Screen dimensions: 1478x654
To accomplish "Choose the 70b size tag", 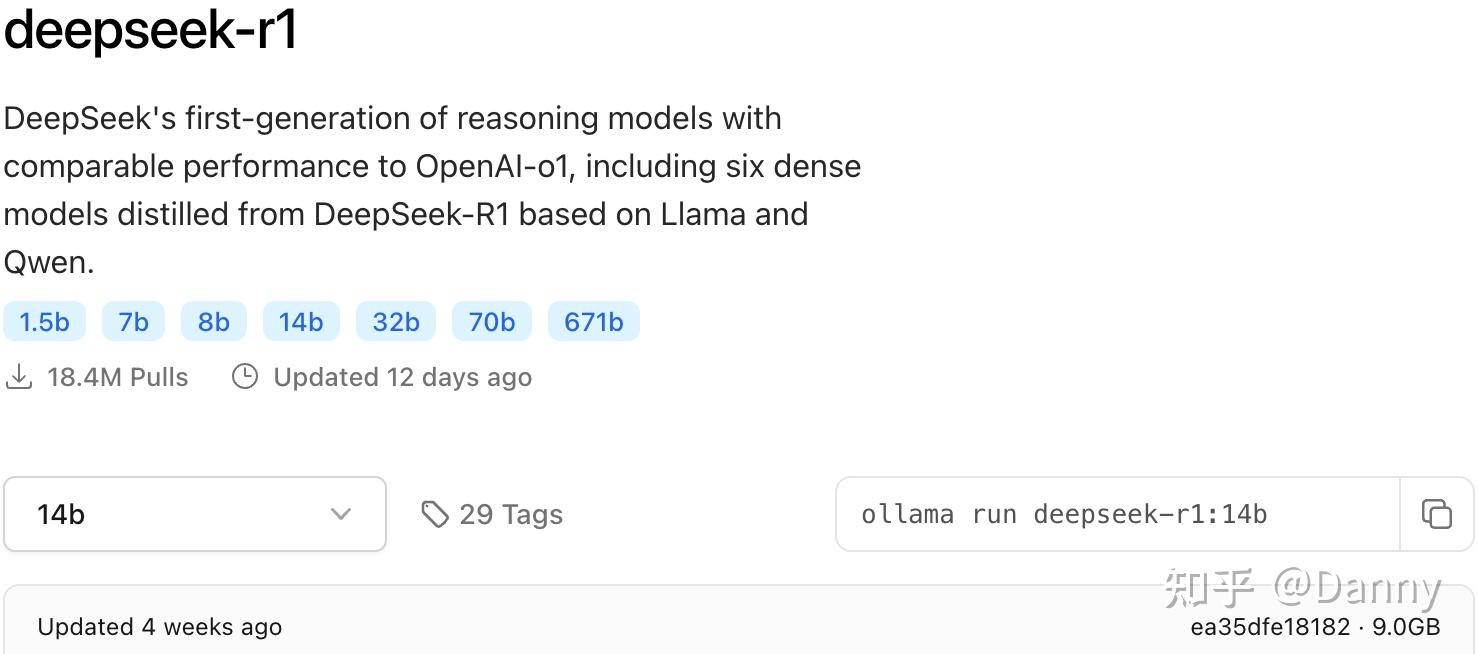I will pyautogui.click(x=492, y=322).
